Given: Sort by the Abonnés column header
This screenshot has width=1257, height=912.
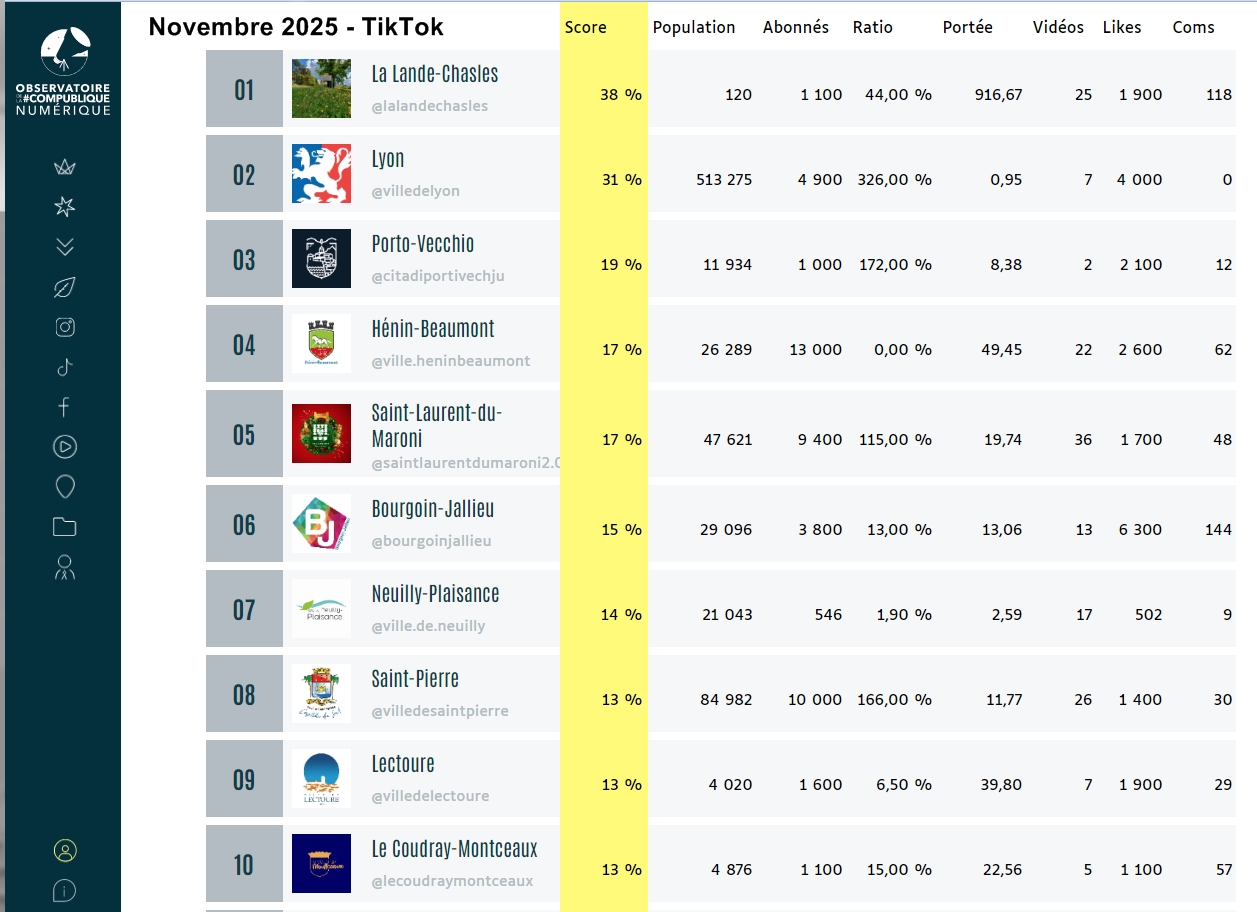Looking at the screenshot, I should coord(795,28).
